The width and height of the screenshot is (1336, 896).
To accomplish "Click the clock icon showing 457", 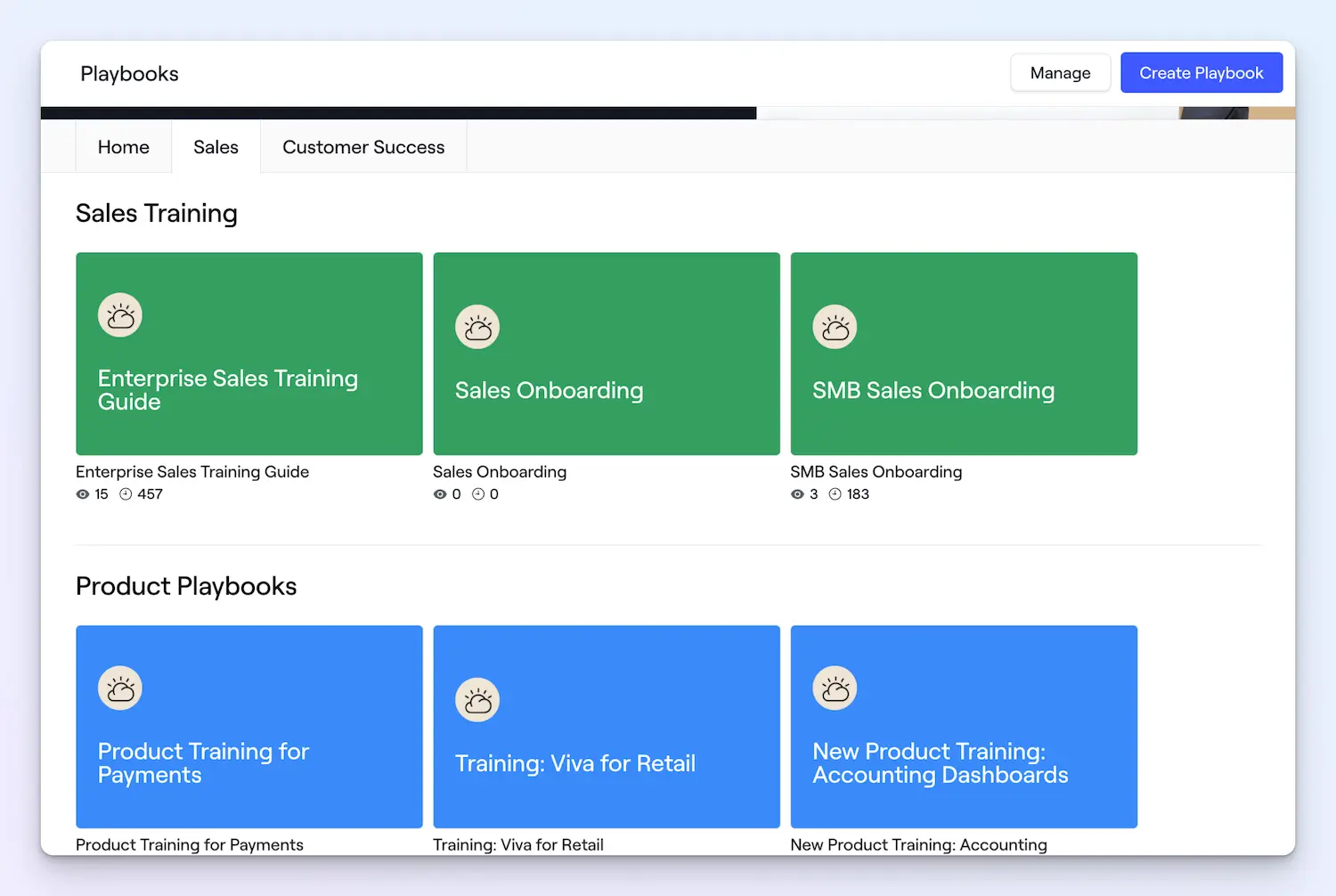I will point(126,494).
